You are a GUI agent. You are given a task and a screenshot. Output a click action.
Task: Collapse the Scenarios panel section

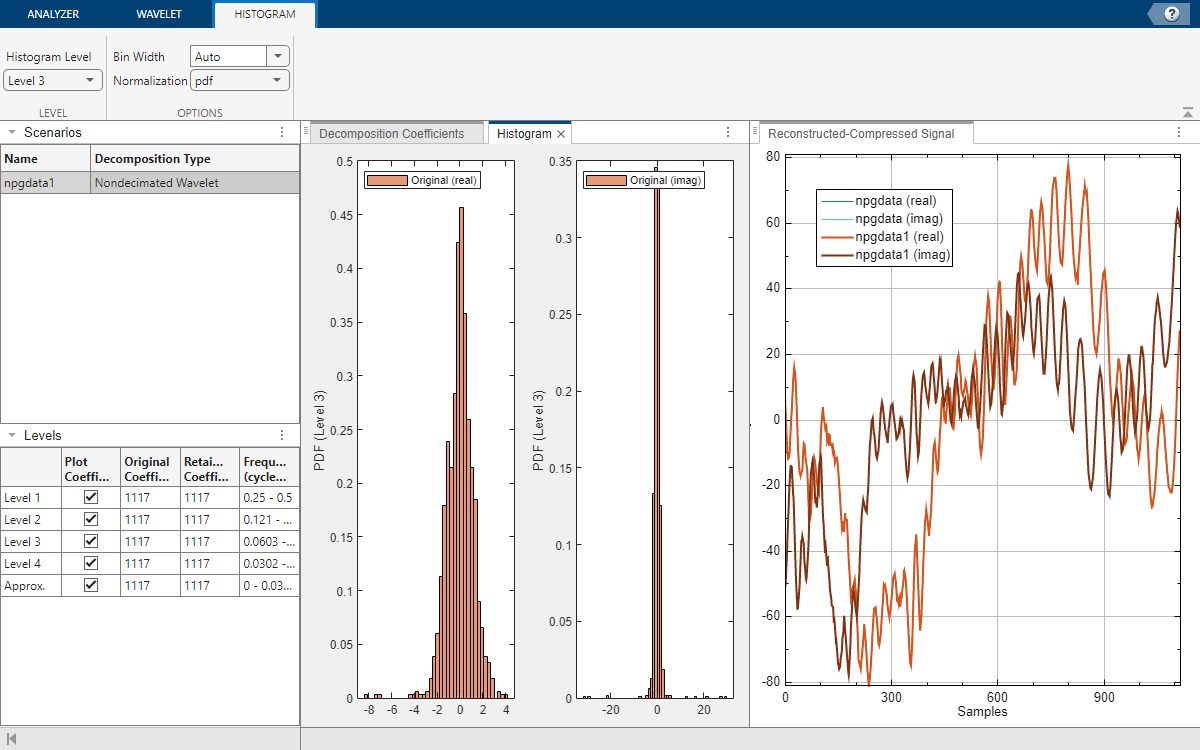pos(11,132)
